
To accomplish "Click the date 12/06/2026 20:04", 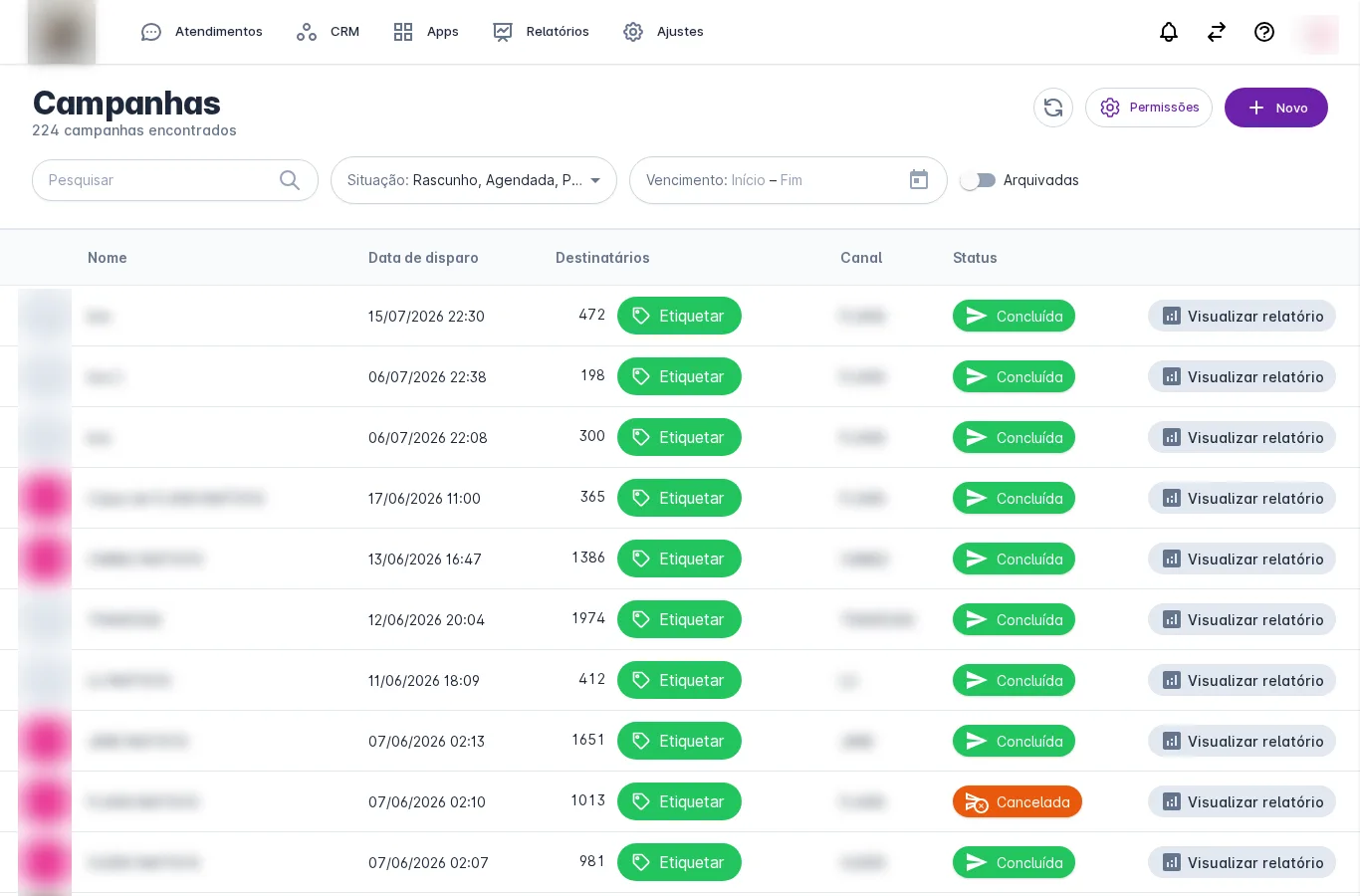I will coord(426,620).
